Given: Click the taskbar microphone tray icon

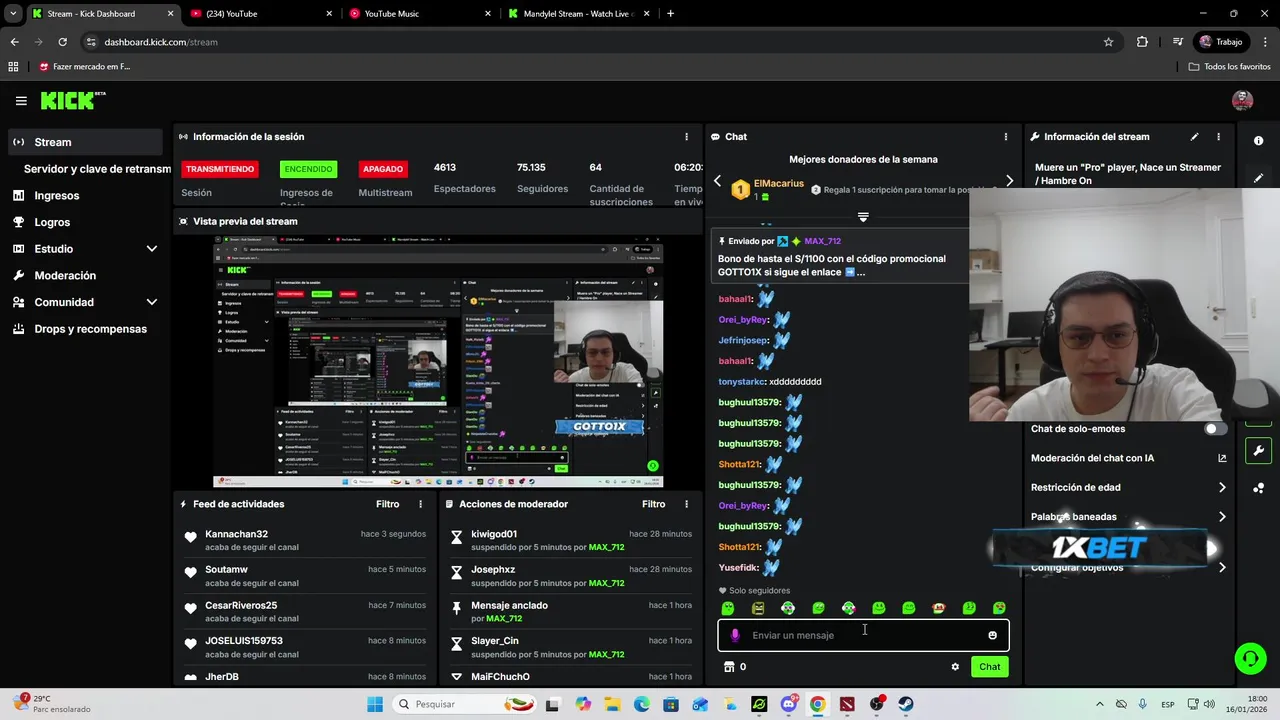Looking at the screenshot, I should [1142, 704].
